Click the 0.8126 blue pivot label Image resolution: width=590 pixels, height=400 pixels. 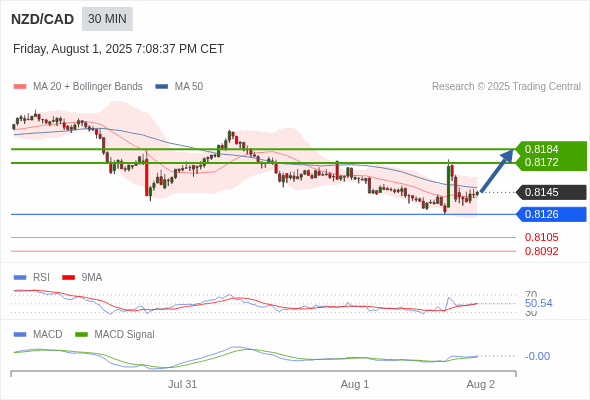tap(552, 214)
